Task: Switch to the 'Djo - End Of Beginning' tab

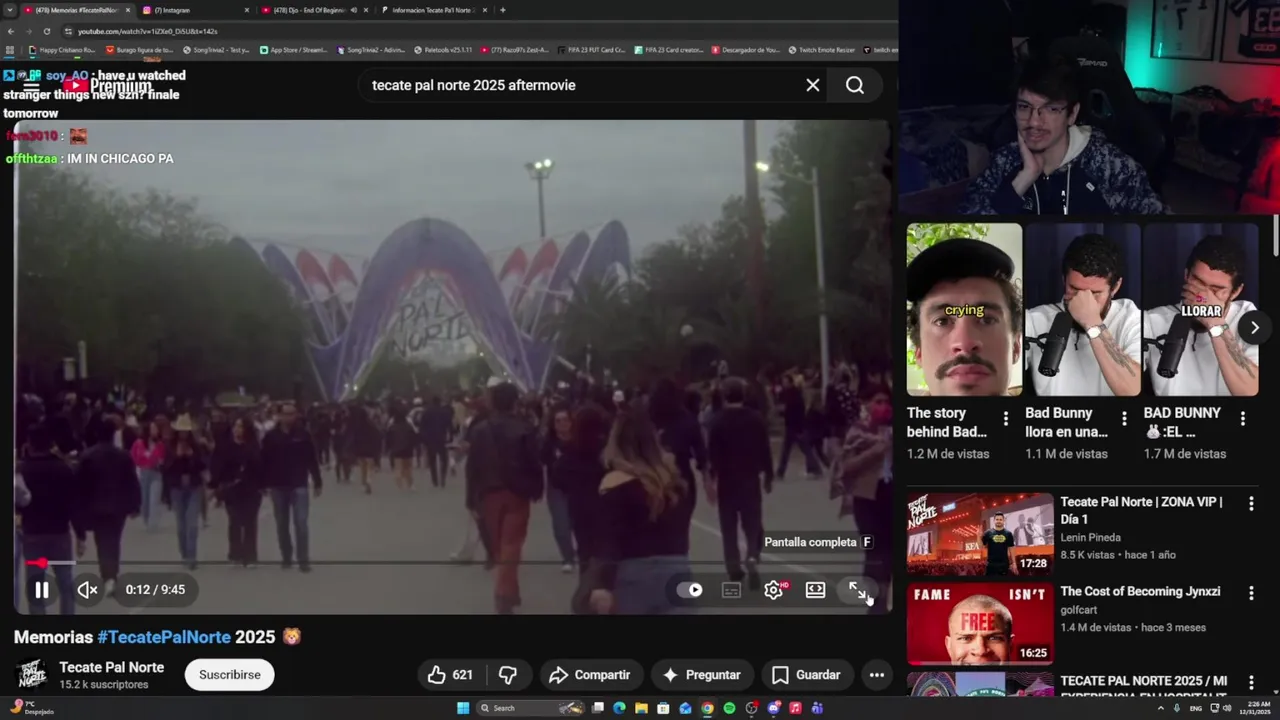Action: (313, 10)
